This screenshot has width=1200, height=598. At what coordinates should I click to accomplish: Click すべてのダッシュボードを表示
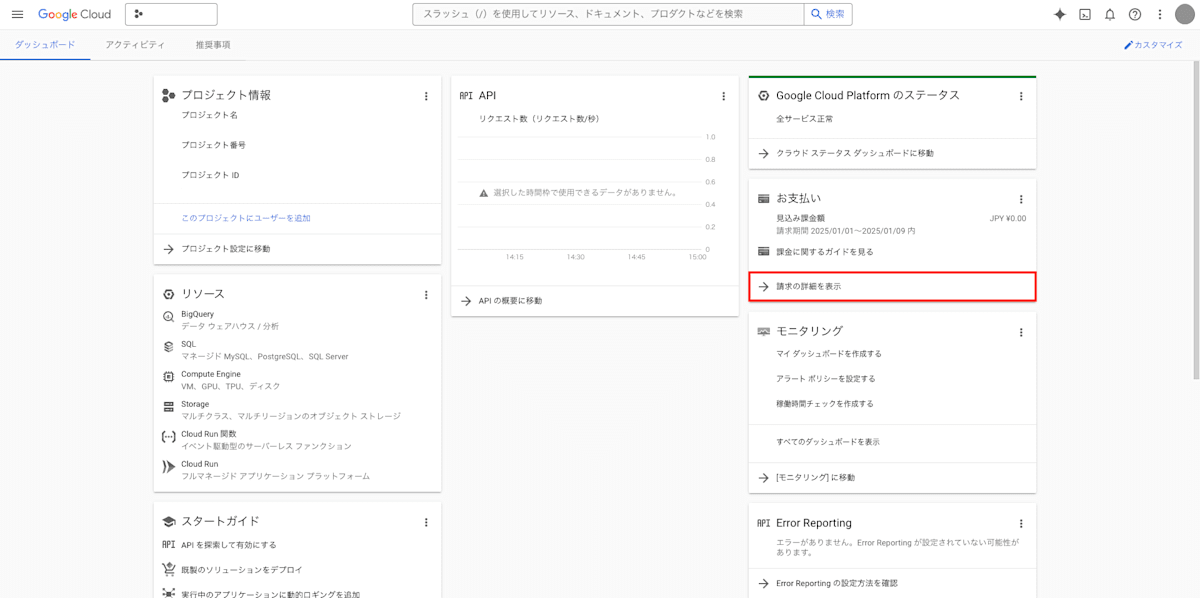tap(828, 442)
